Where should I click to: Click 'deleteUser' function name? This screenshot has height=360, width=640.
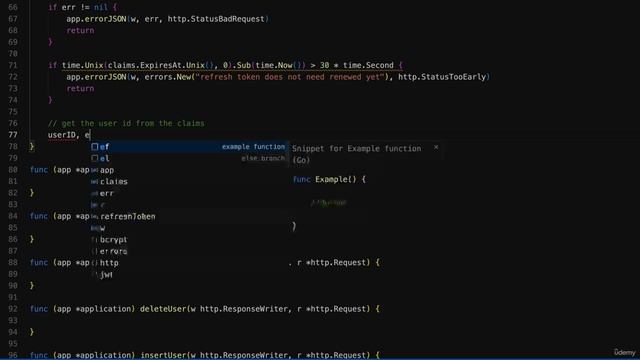click(x=163, y=309)
